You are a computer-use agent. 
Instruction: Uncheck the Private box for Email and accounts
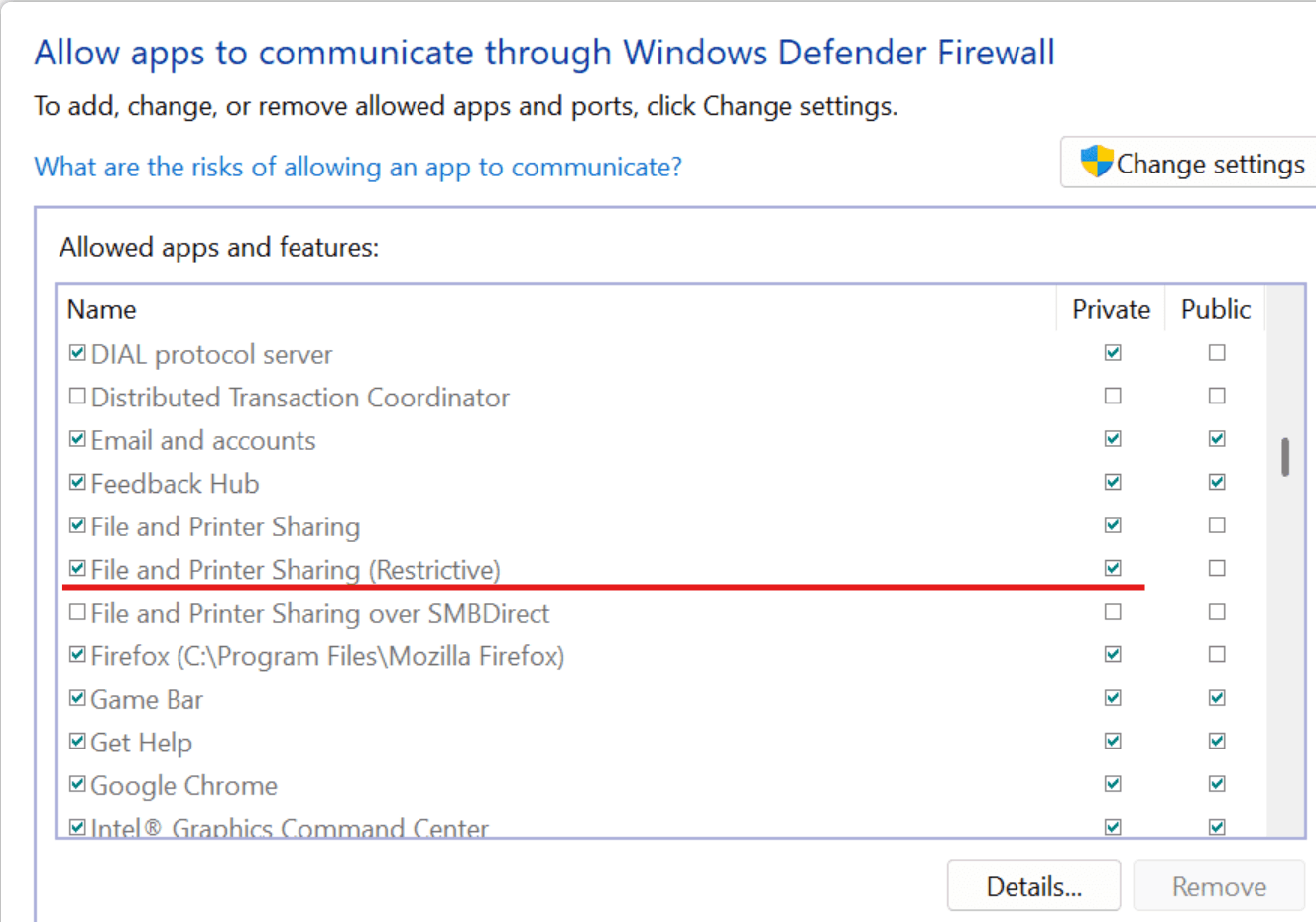tap(1113, 439)
